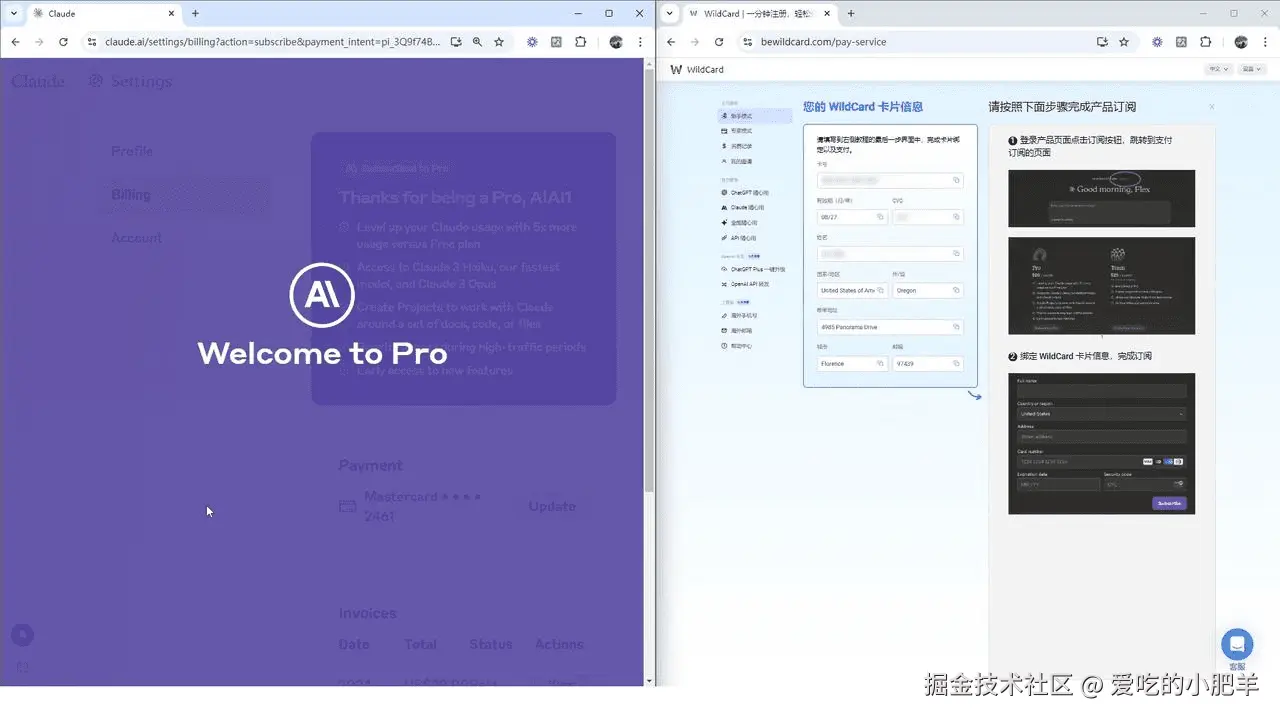Close the WildCard browser tab

tap(827, 14)
